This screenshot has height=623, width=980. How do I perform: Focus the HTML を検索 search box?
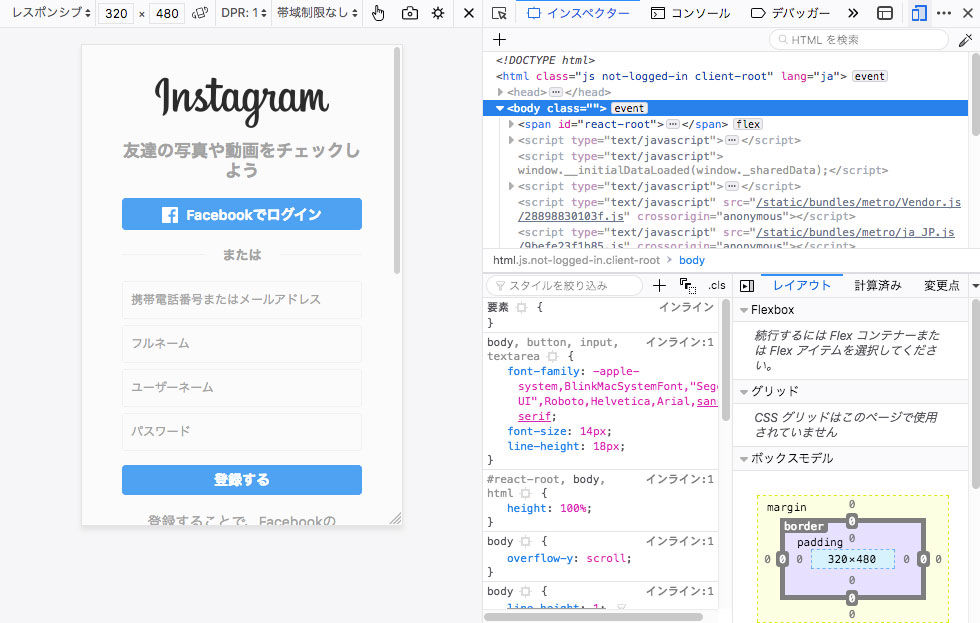pyautogui.click(x=859, y=40)
